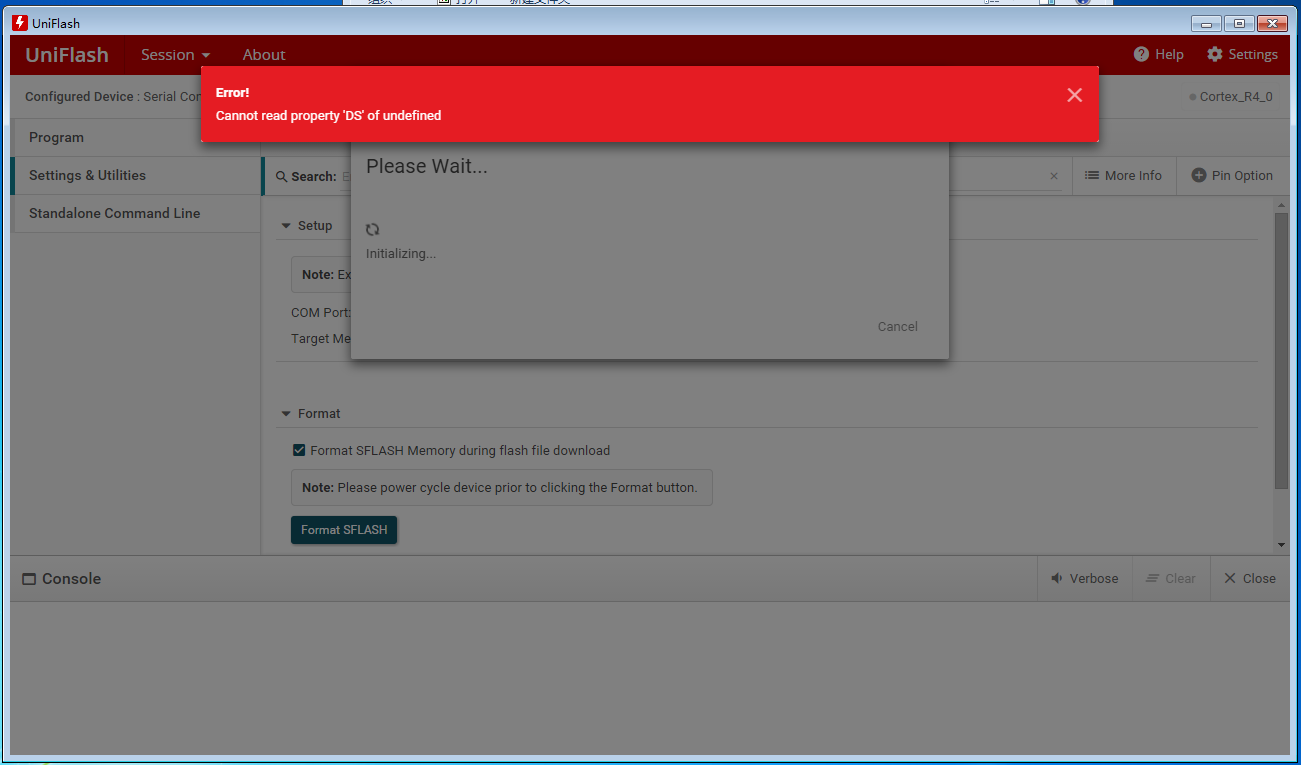This screenshot has width=1301, height=765.
Task: Click the scrollbar down arrow
Action: coord(1281,545)
